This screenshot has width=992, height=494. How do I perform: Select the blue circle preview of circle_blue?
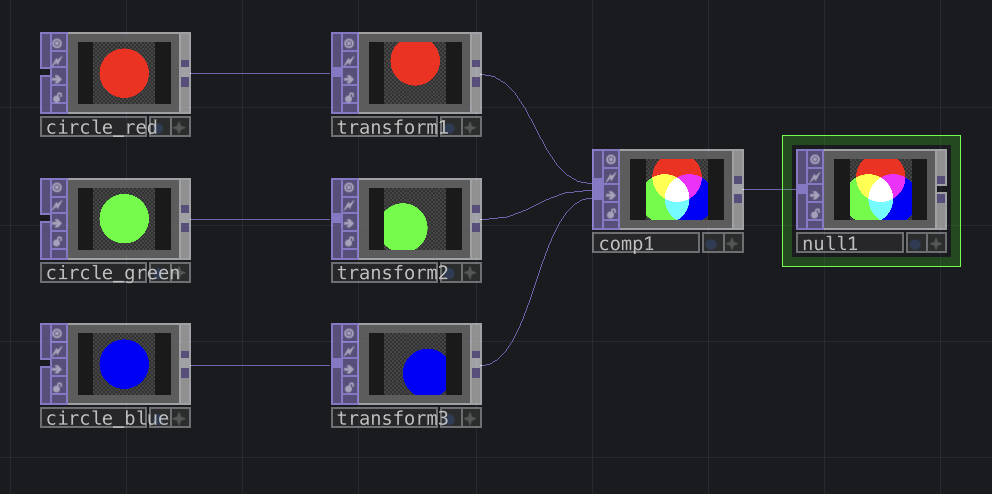pyautogui.click(x=124, y=364)
